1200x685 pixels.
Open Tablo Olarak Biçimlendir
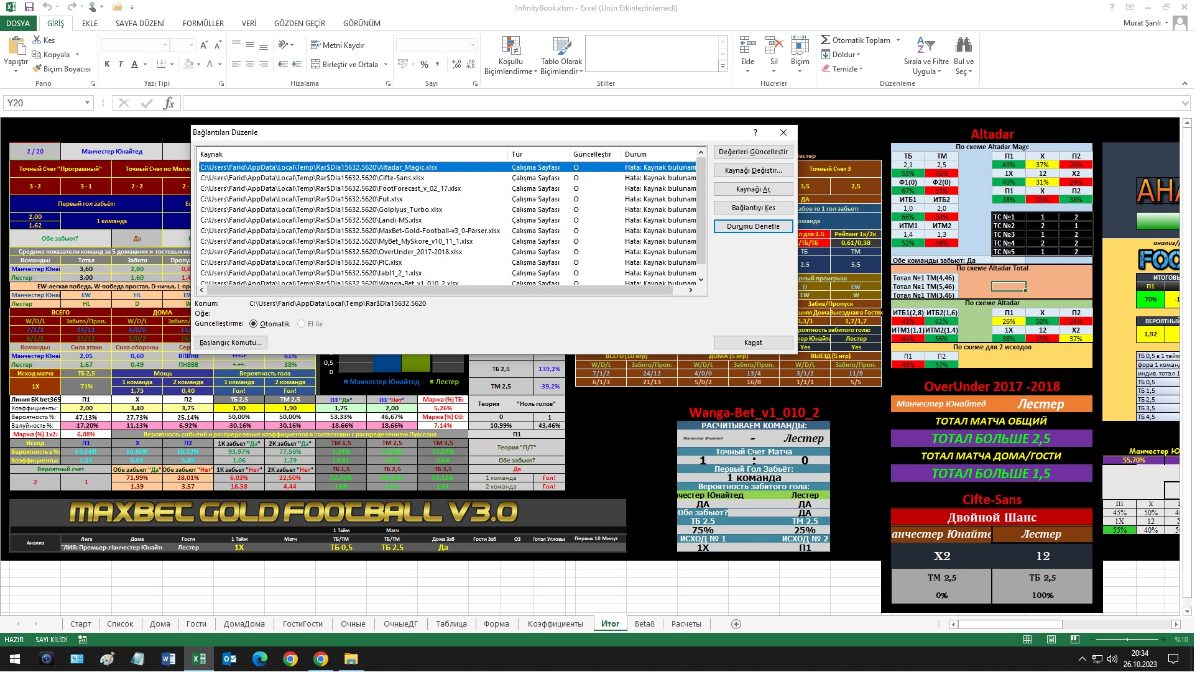pyautogui.click(x=561, y=56)
